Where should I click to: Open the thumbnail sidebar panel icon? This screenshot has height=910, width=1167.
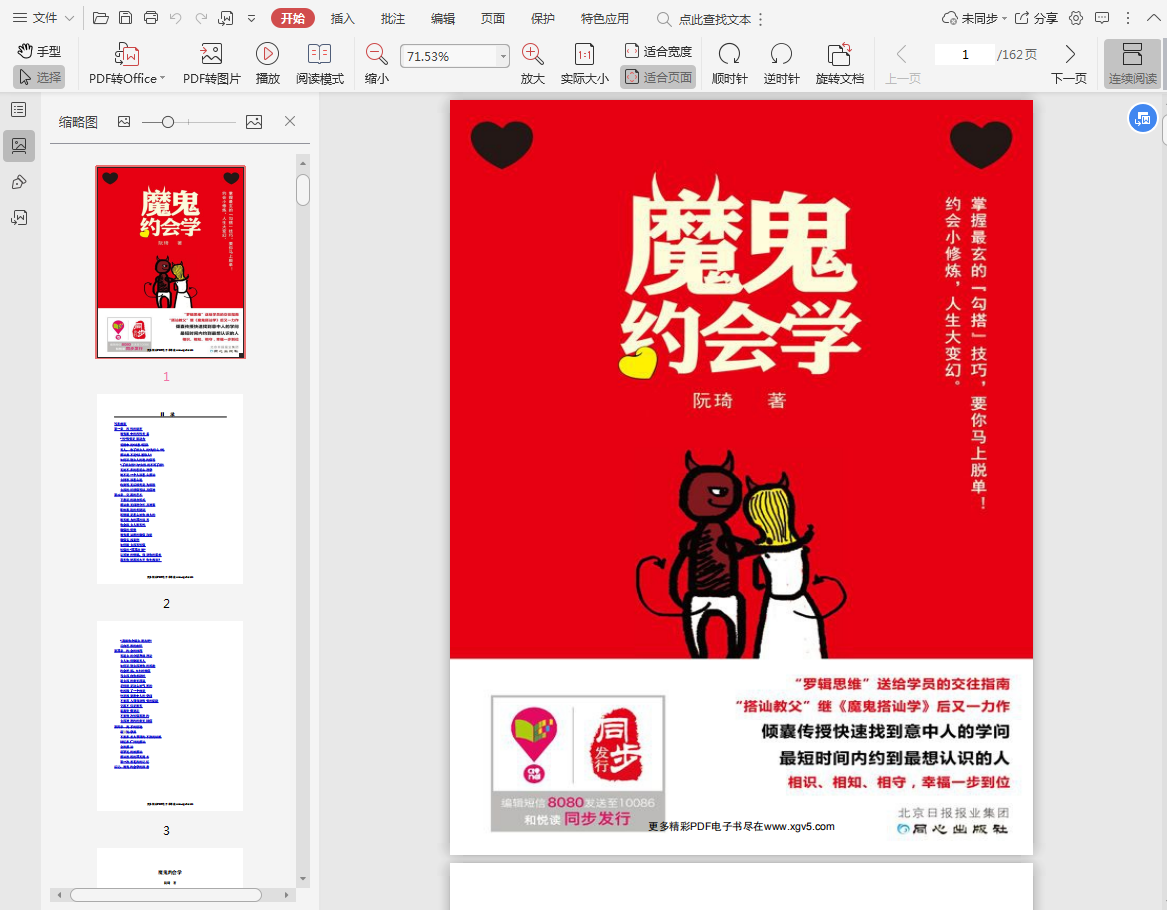click(19, 146)
